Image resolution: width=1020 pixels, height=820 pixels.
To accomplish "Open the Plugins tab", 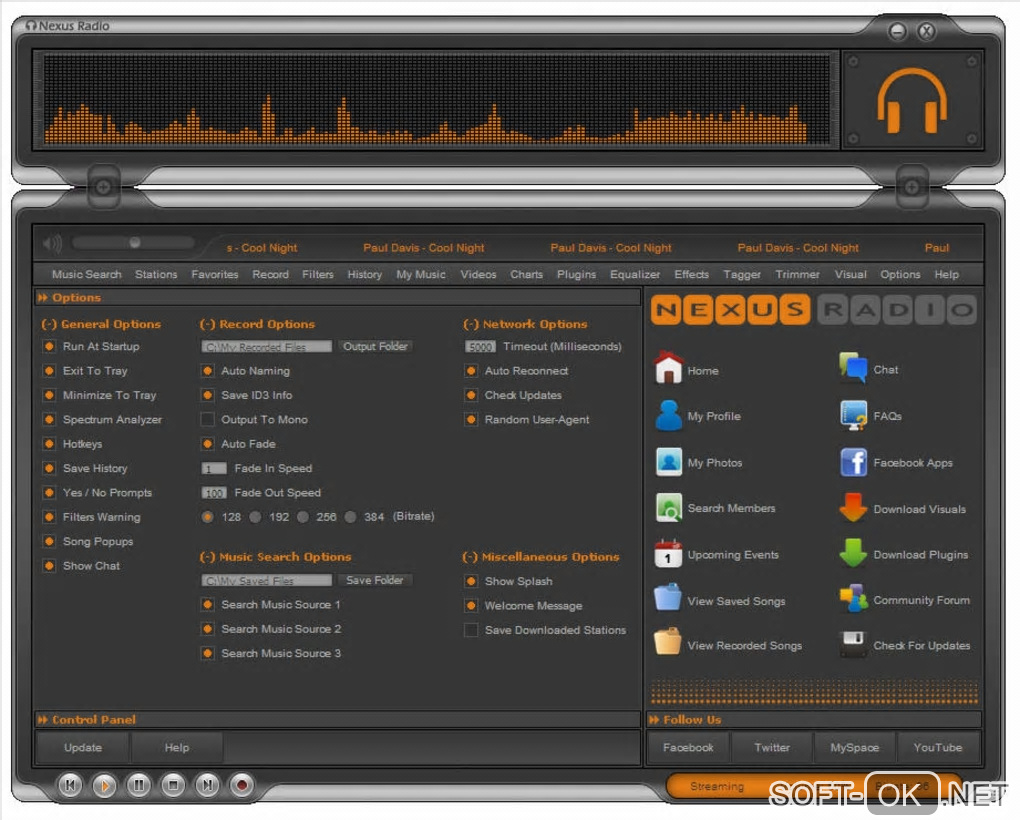I will 576,274.
